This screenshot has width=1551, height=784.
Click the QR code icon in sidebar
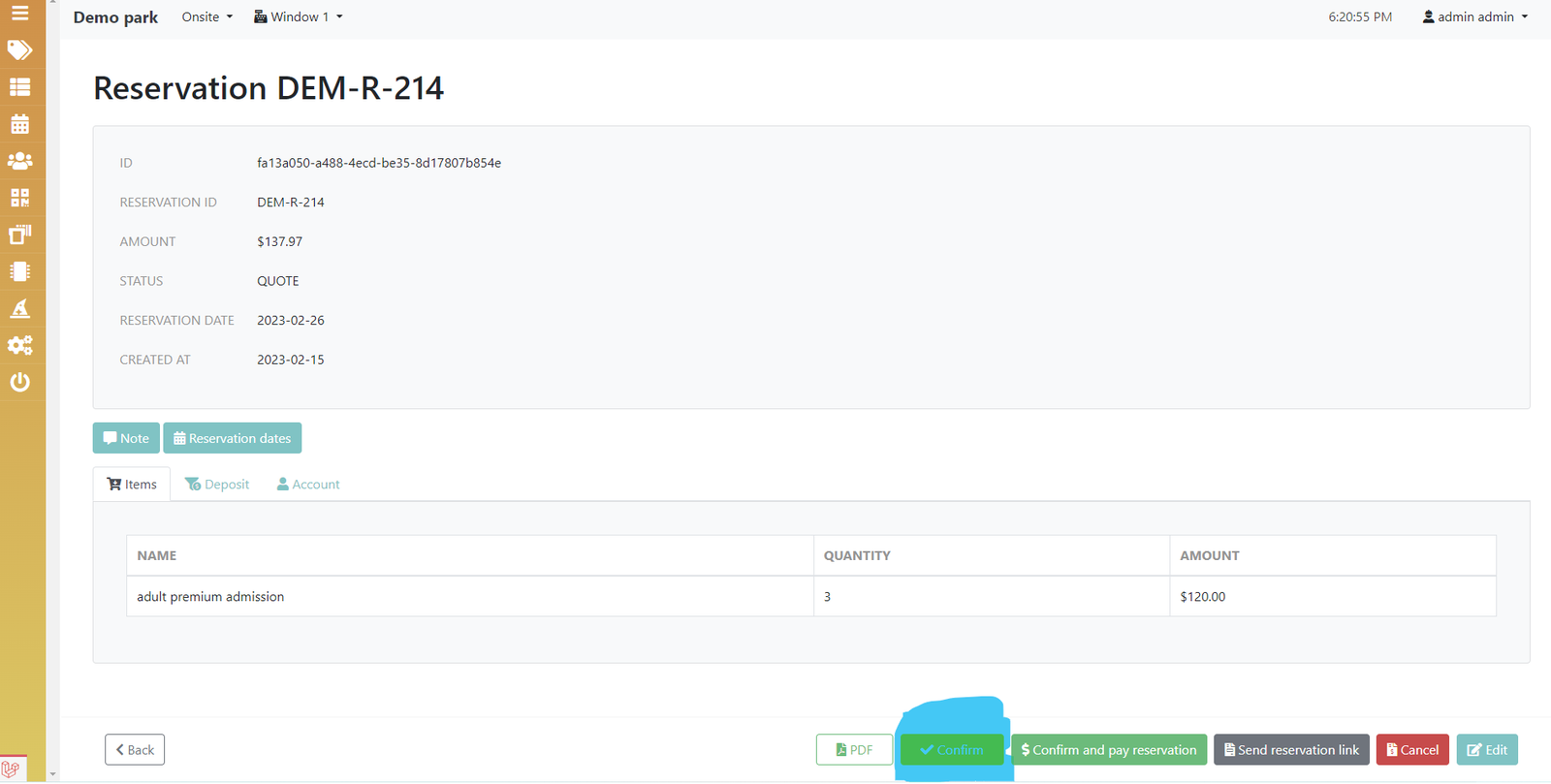tap(19, 198)
